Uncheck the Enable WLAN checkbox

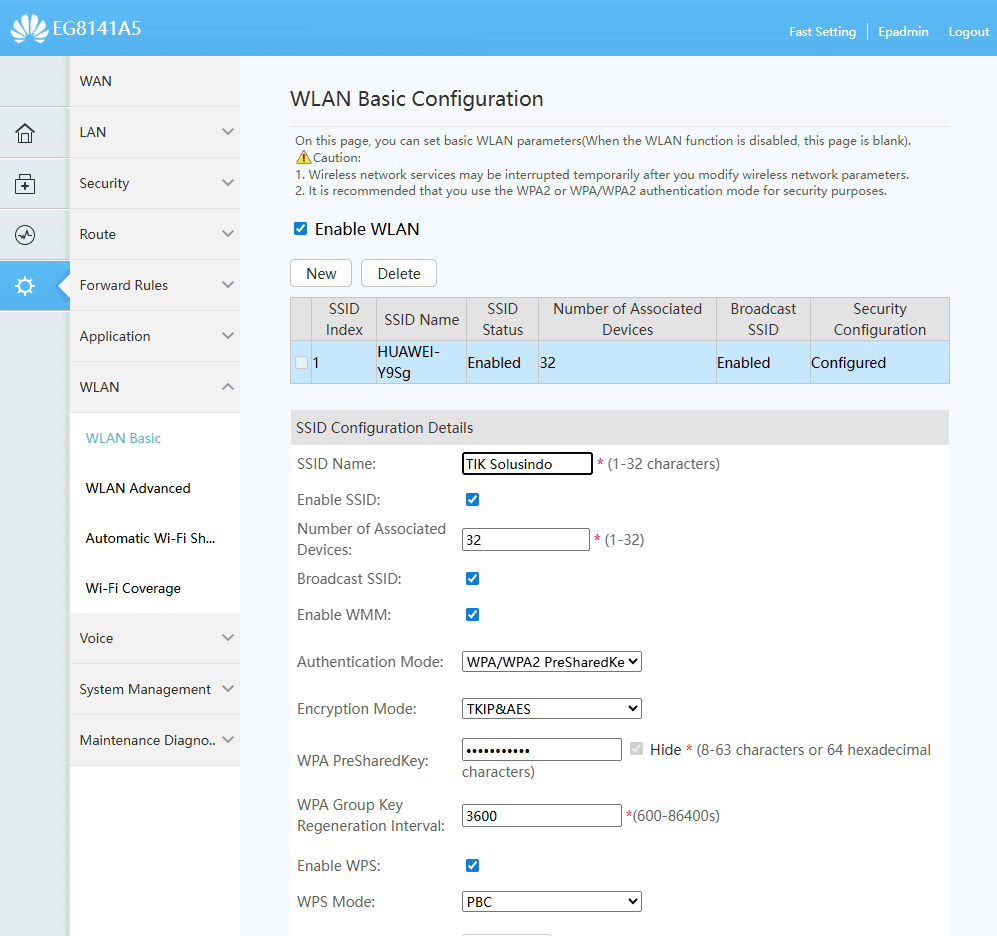pos(301,229)
